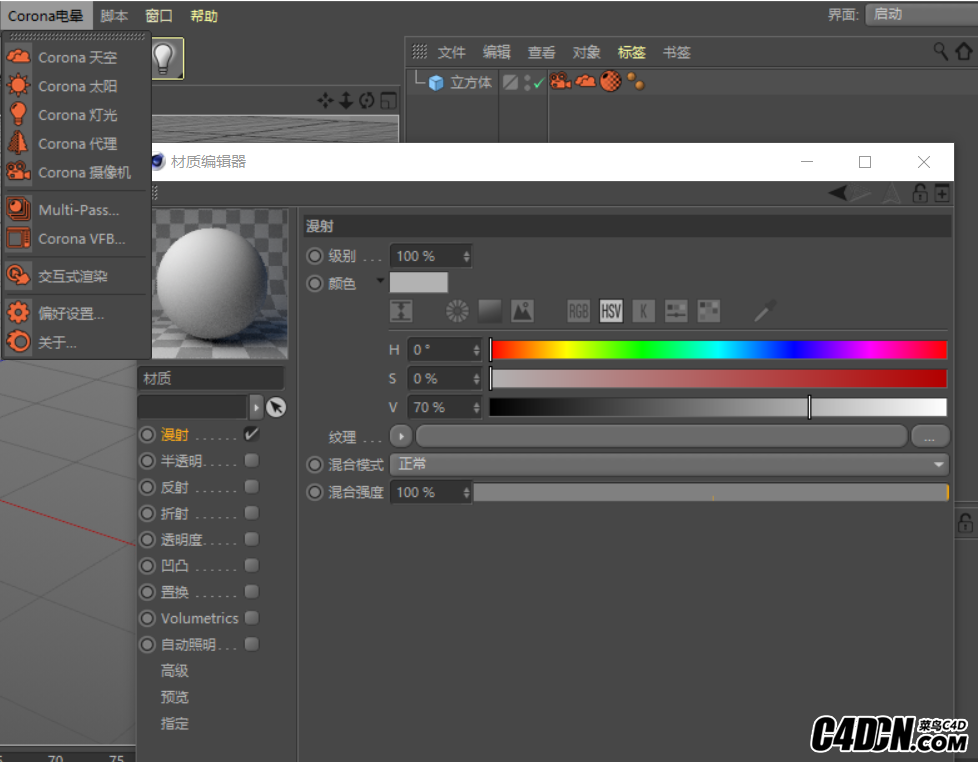This screenshot has height=762, width=978.
Task: Enable the 自动照明 self illumination channel
Action: click(x=251, y=644)
